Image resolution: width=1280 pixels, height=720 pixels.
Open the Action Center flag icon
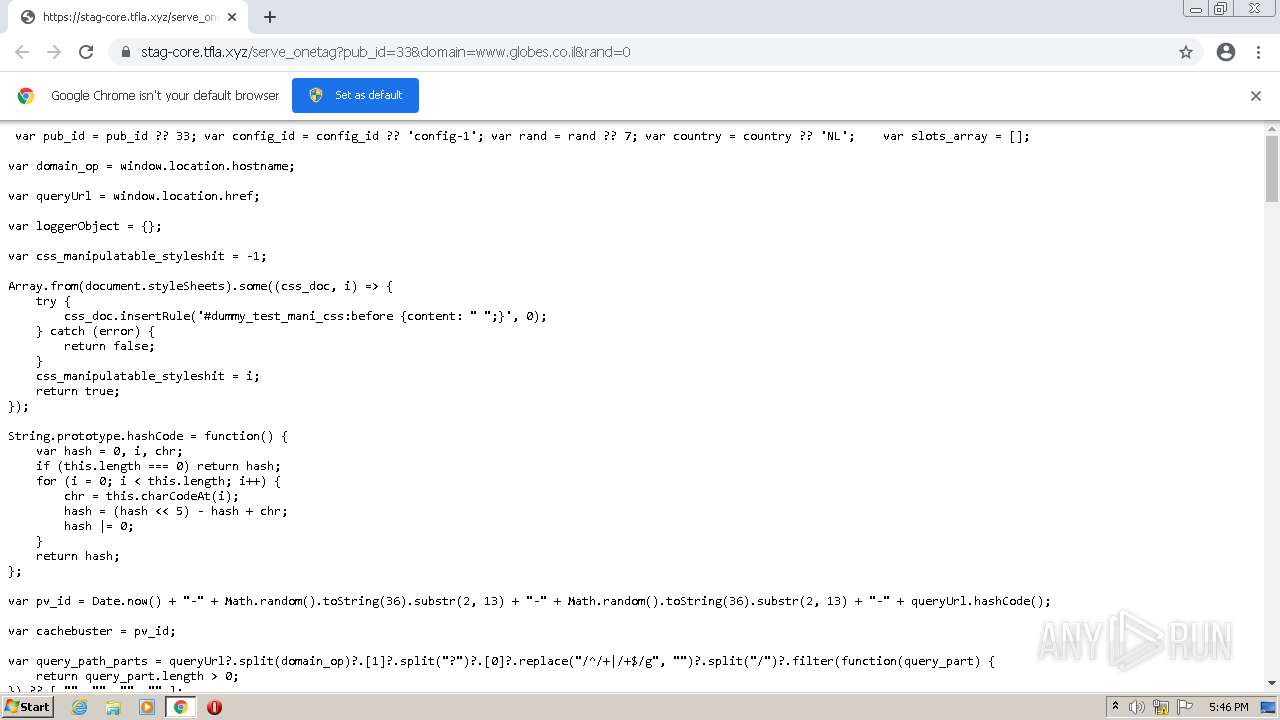(1185, 707)
